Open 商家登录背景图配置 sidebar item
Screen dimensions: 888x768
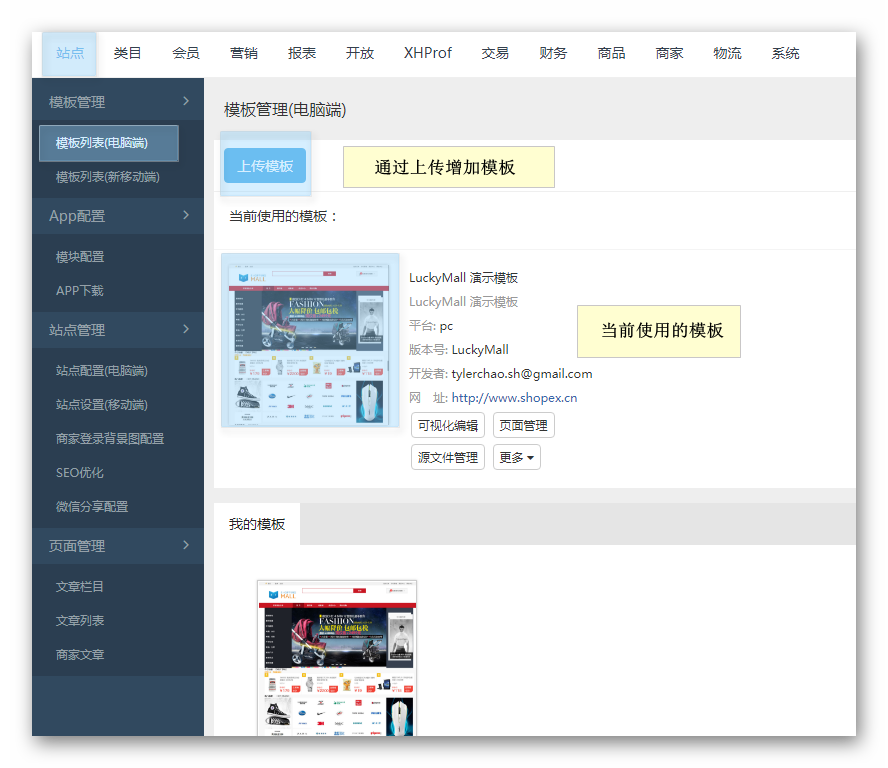110,439
